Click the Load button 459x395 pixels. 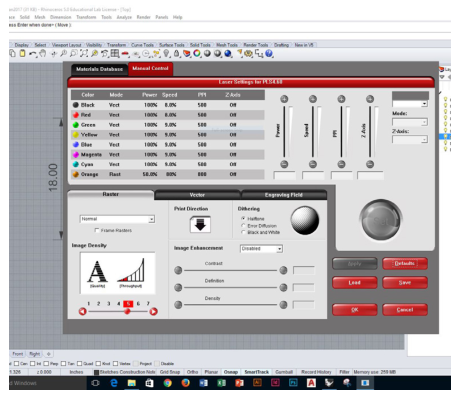[355, 282]
